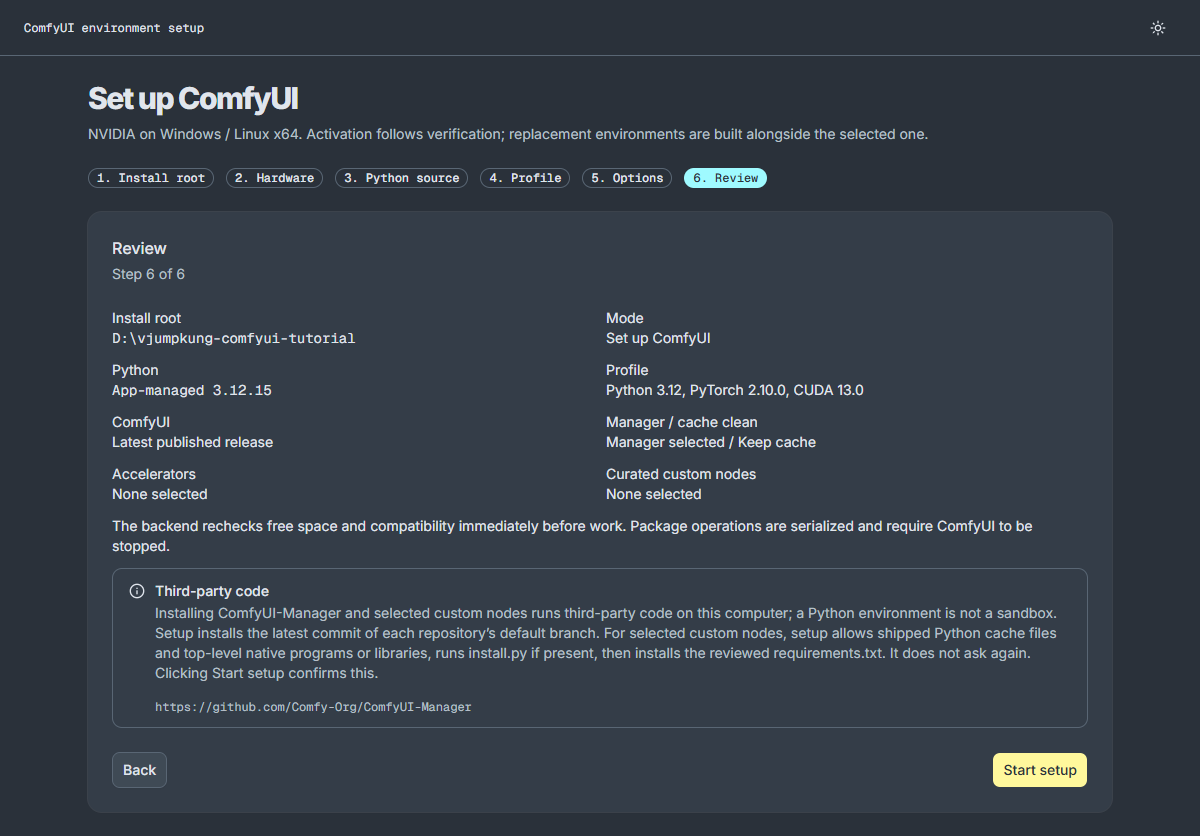Click the Back button
The height and width of the screenshot is (836, 1200).
coord(139,770)
